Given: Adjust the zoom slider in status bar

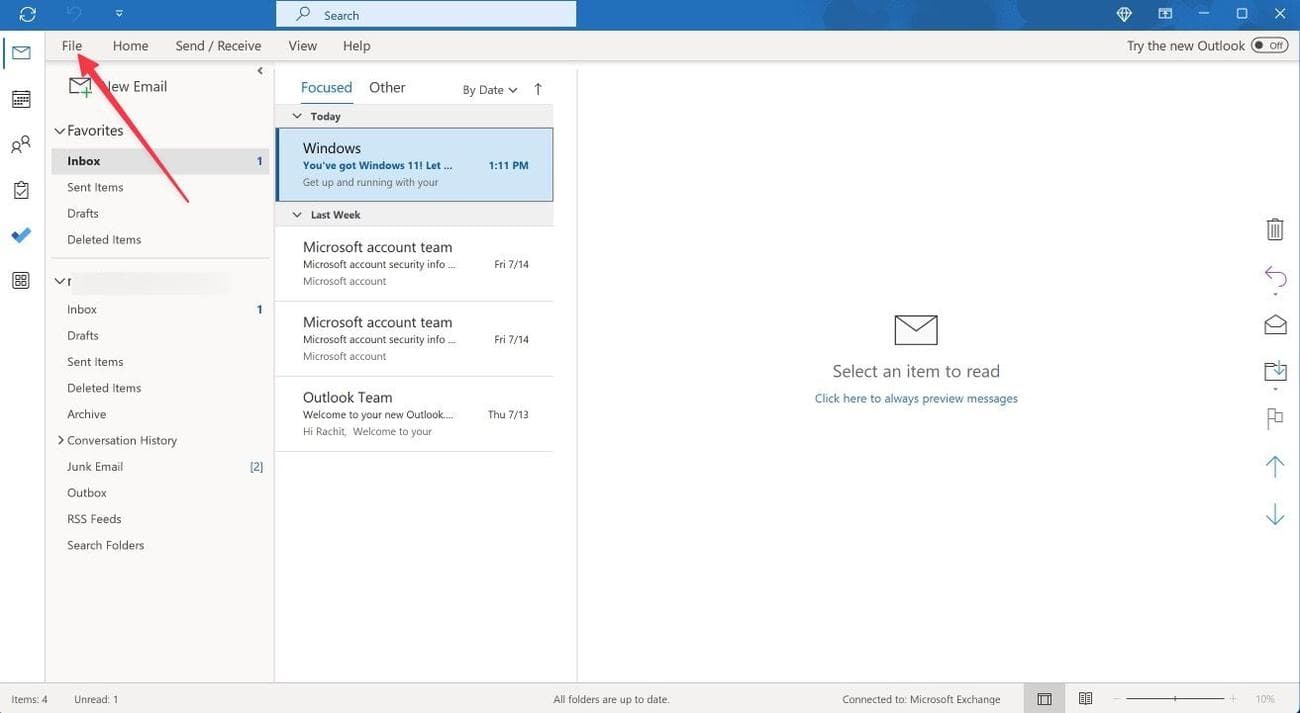Looking at the screenshot, I should coord(1175,699).
